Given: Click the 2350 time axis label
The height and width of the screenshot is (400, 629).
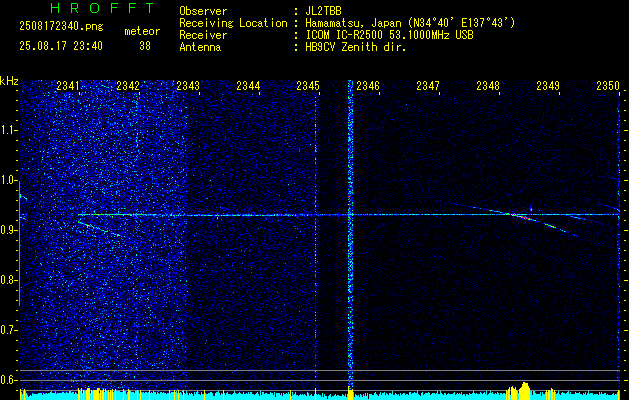Looking at the screenshot, I should click(x=608, y=85).
